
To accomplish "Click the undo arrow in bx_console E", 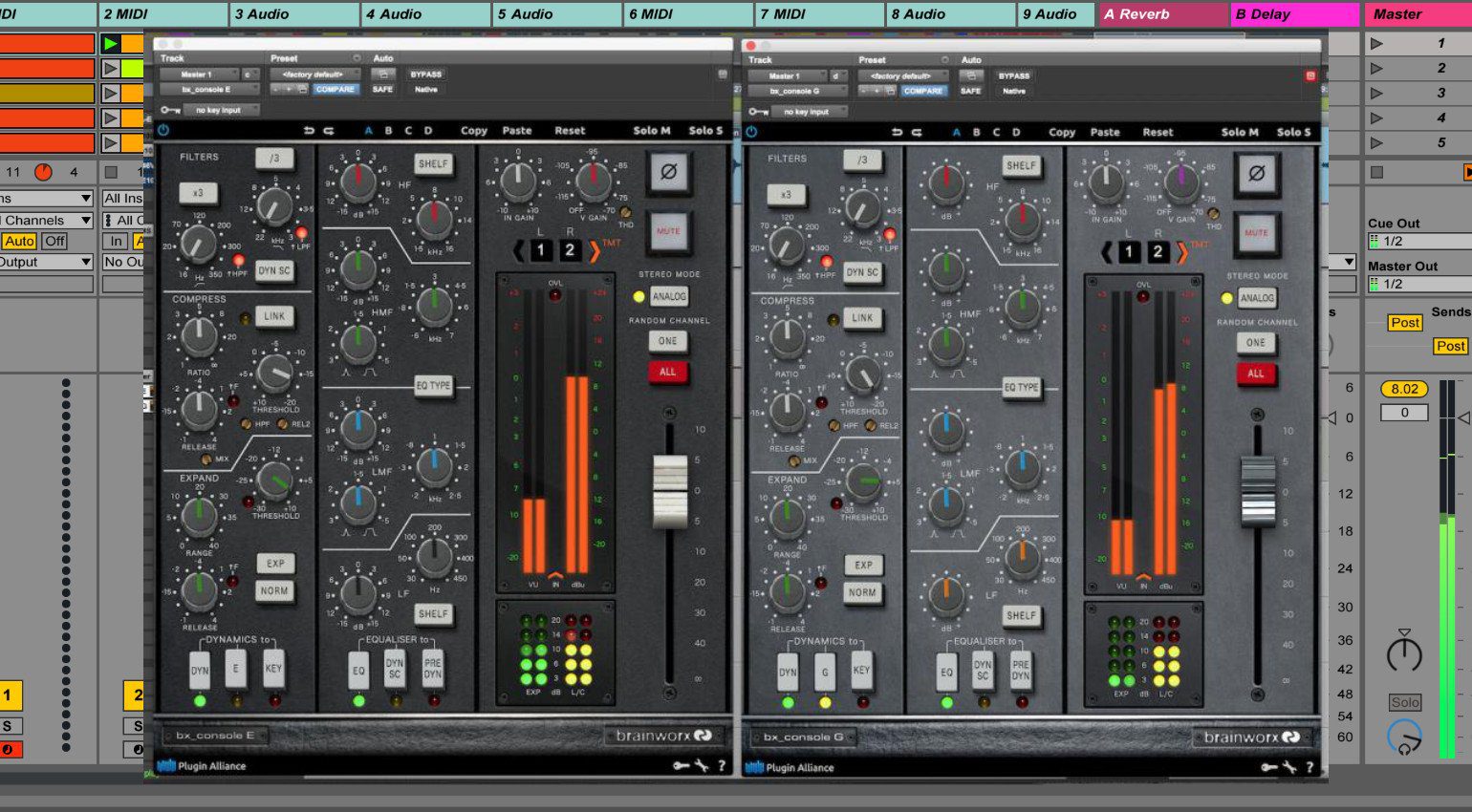I will (309, 131).
